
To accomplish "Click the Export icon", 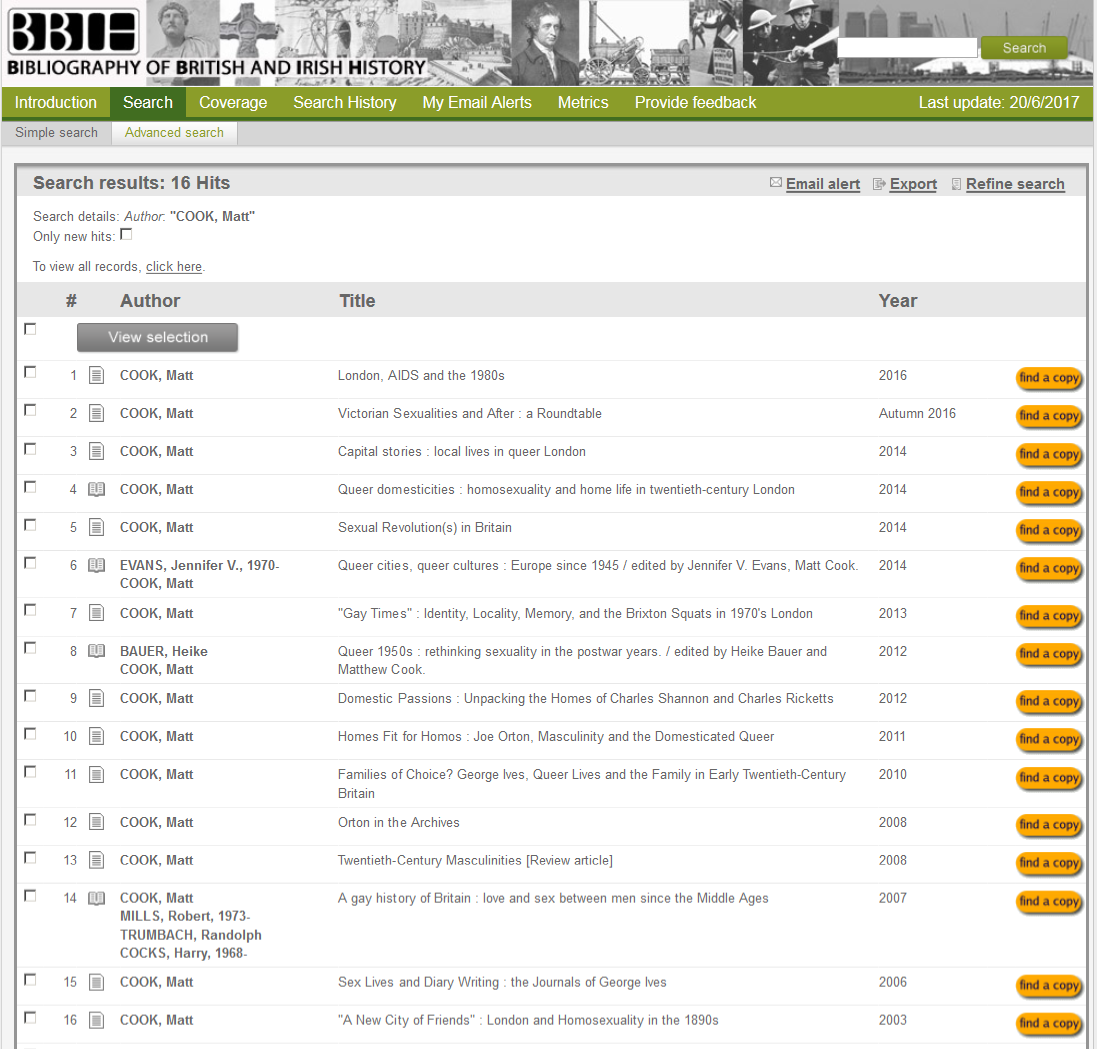I will pyautogui.click(x=879, y=184).
